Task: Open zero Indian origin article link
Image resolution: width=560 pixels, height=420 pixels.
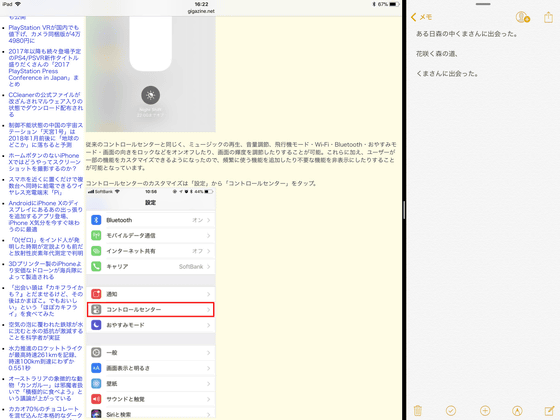Action: (x=45, y=246)
